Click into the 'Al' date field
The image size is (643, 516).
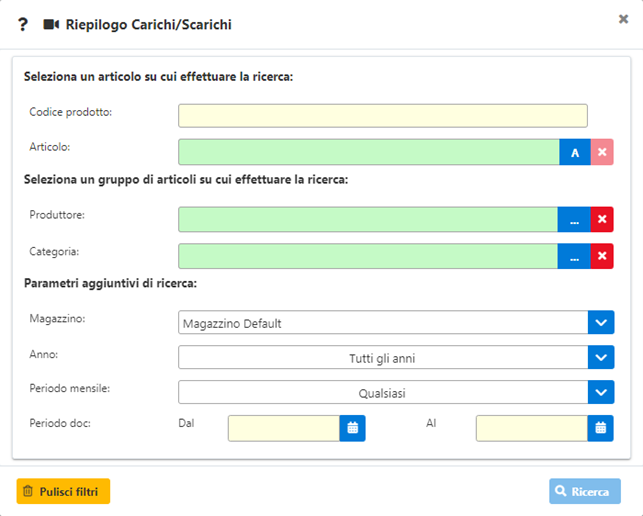[531, 428]
